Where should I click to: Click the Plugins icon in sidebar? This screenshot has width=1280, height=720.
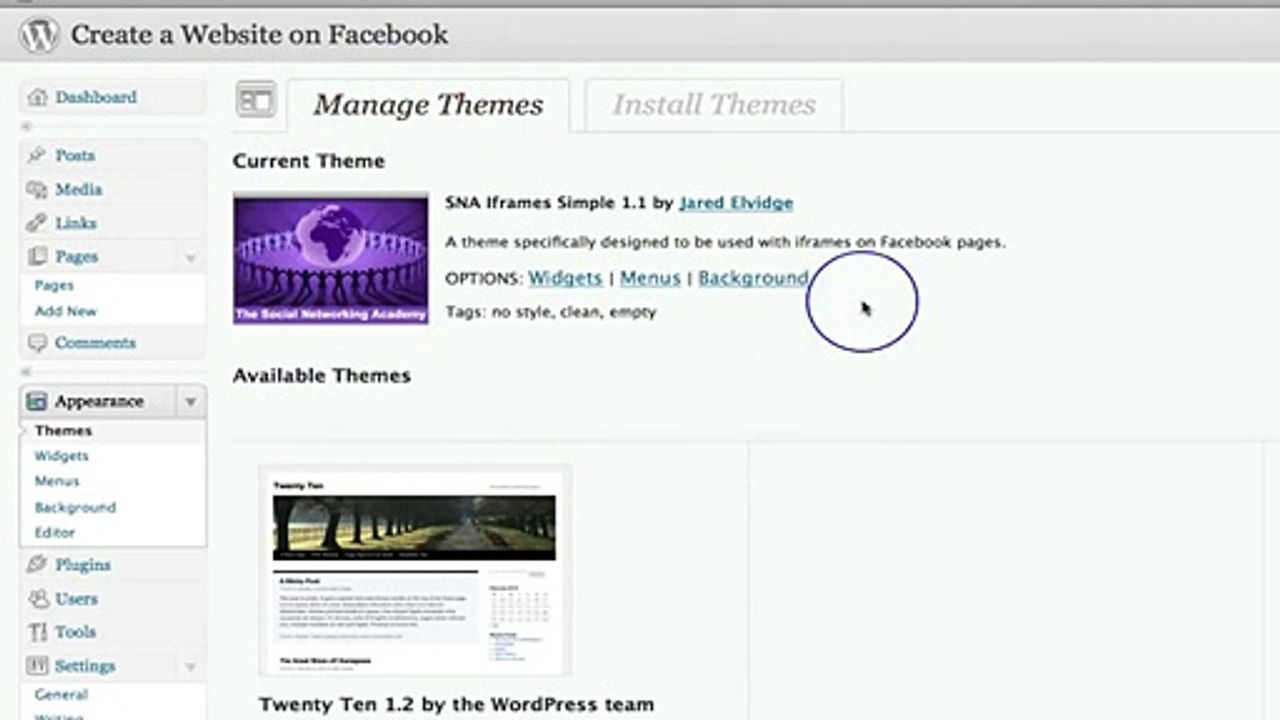[38, 565]
